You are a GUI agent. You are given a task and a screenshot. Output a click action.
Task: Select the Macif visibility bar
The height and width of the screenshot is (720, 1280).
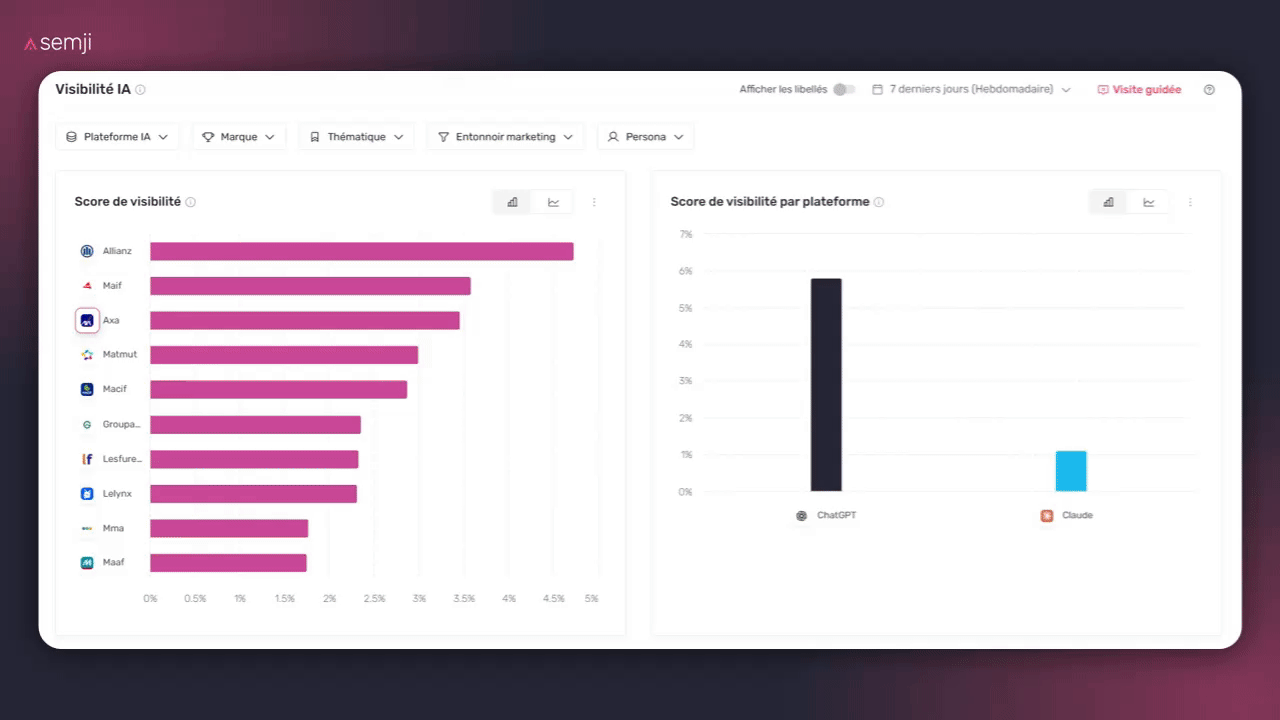pos(279,389)
